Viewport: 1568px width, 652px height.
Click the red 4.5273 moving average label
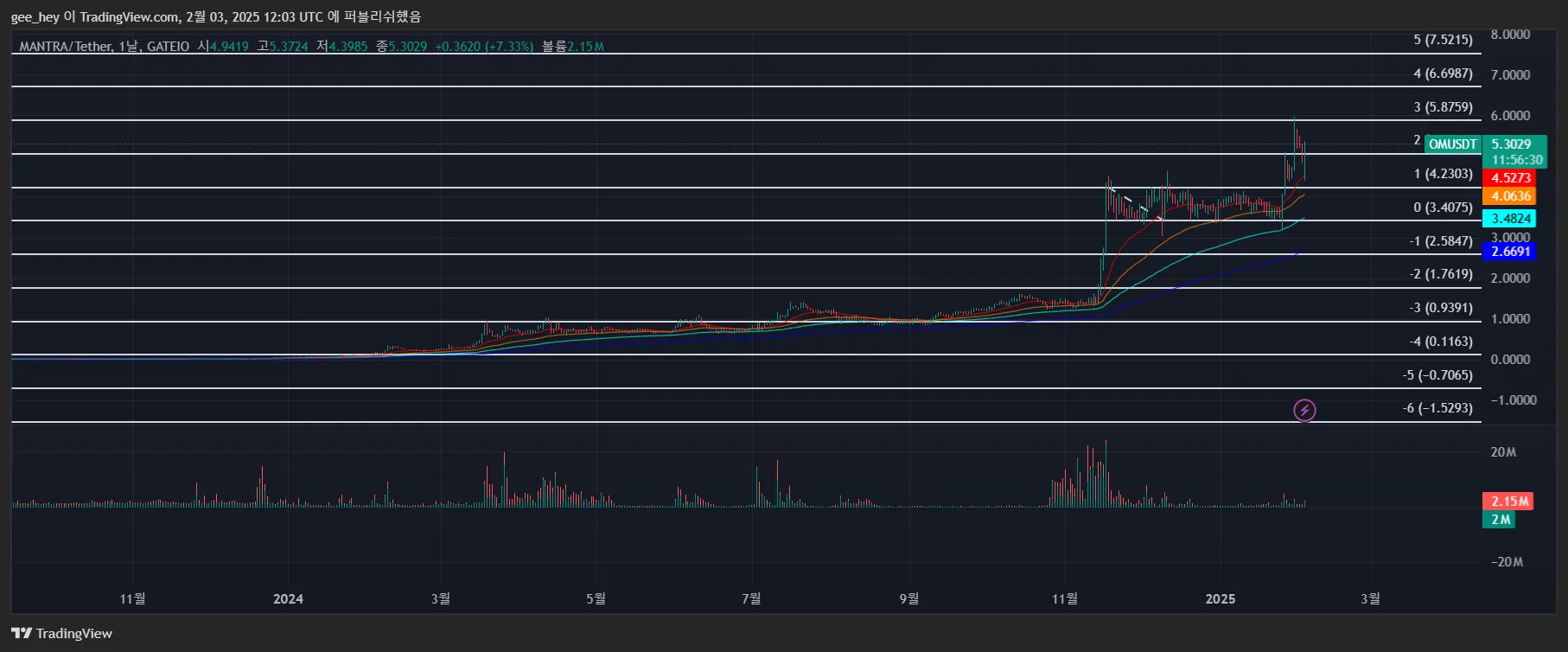coord(1510,178)
